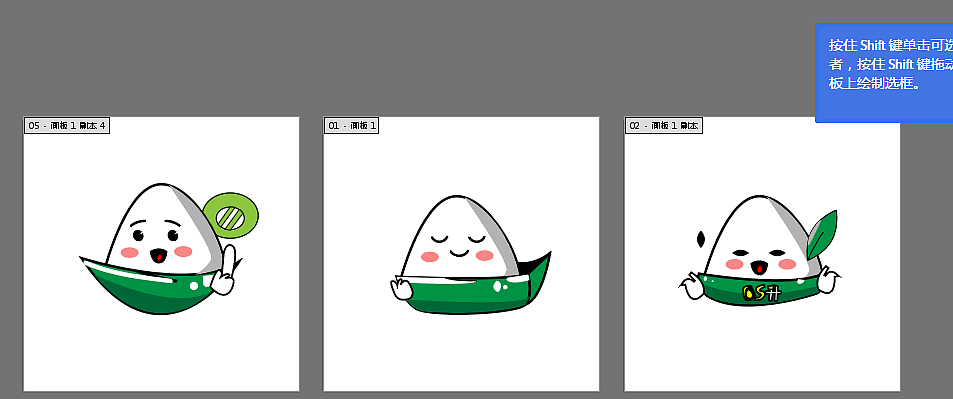Viewport: 953px width, 399px height.
Task: Click the blue Shift-key hint tooltip
Action: click(x=884, y=73)
